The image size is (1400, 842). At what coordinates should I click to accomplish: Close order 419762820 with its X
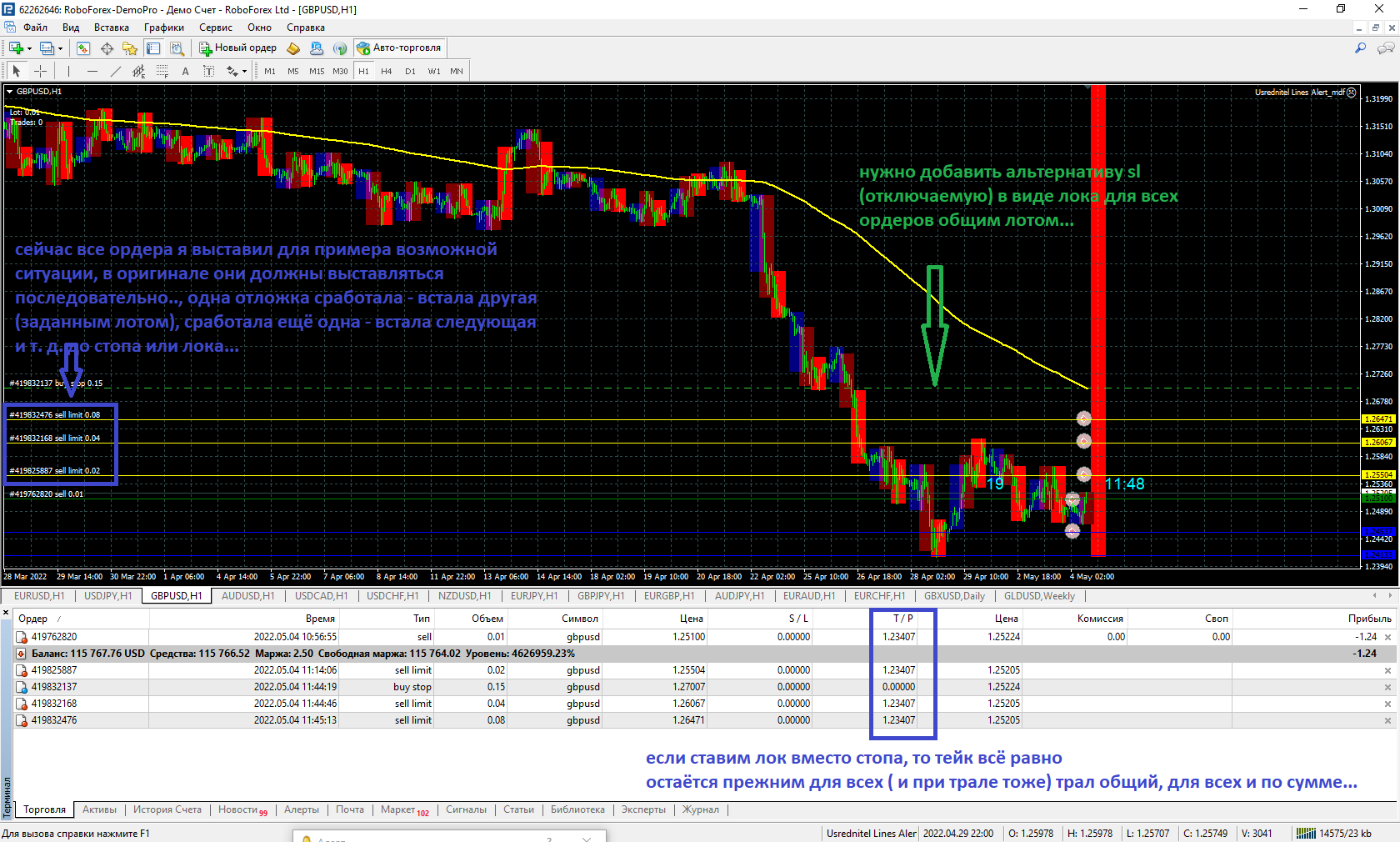point(1387,637)
